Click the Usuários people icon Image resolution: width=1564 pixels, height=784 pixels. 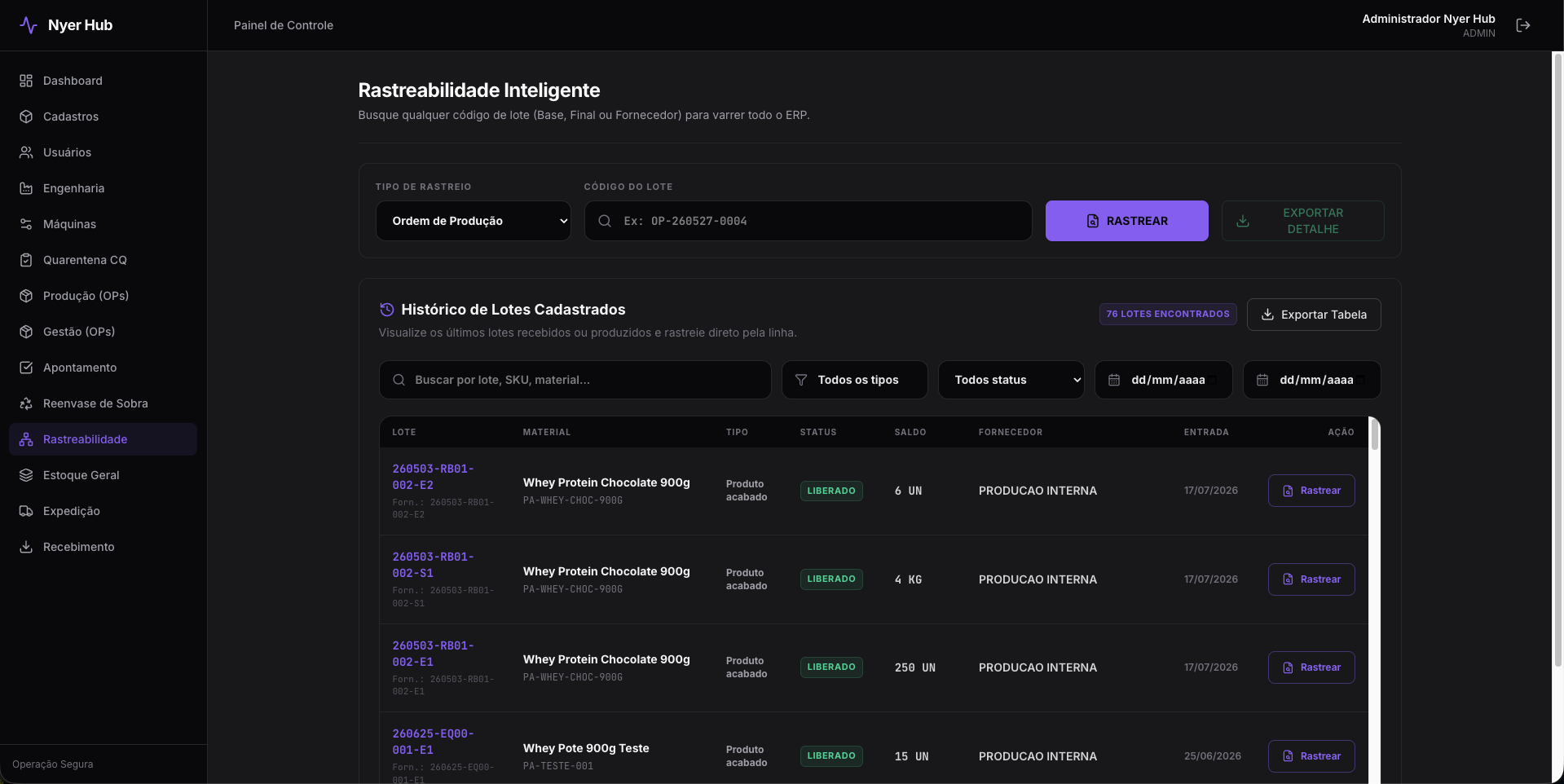coord(26,152)
